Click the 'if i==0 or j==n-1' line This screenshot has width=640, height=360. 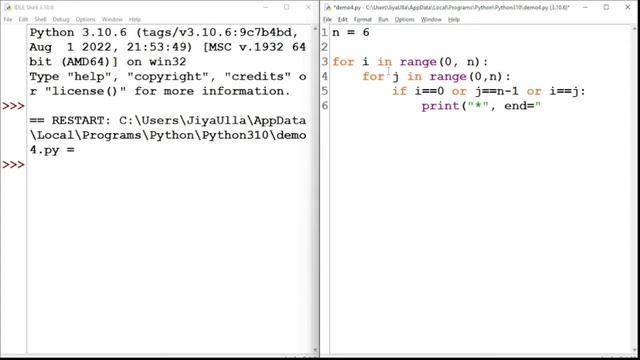coord(489,91)
